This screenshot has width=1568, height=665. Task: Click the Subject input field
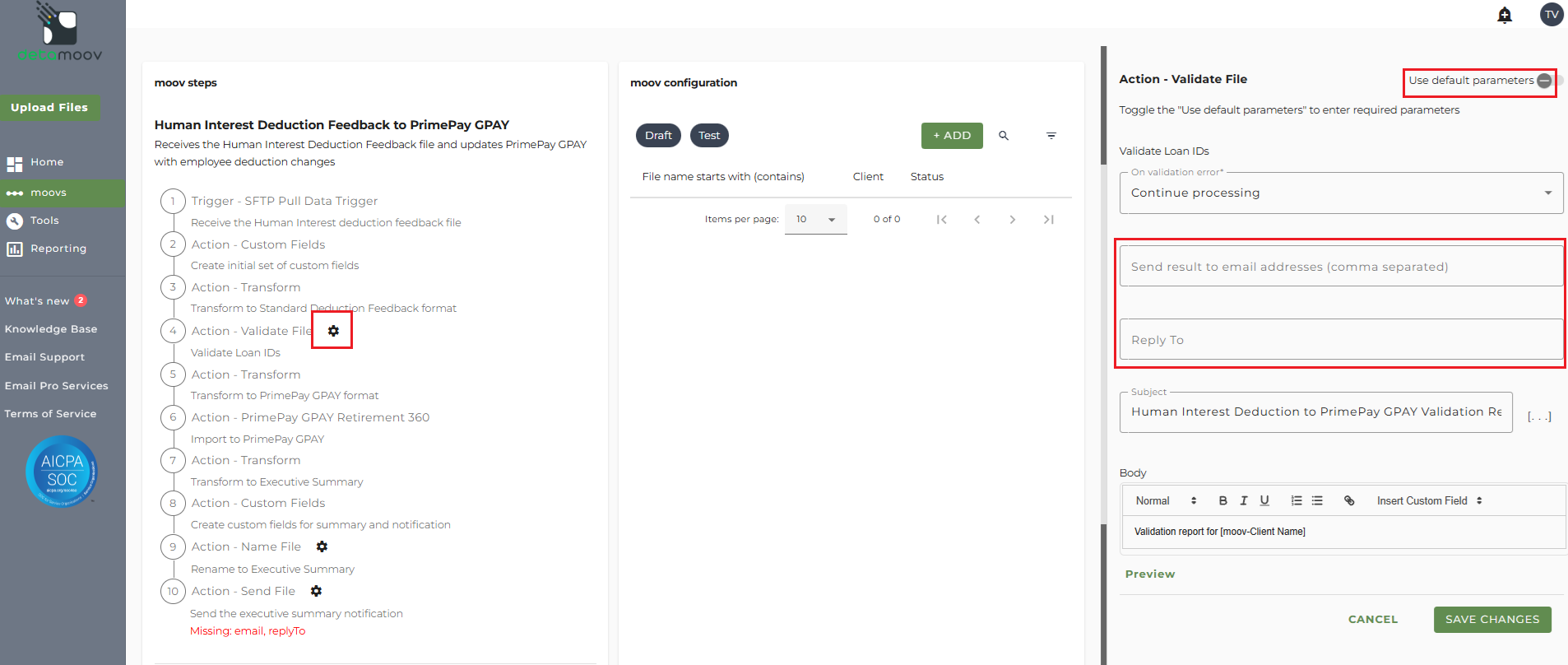click(1315, 412)
